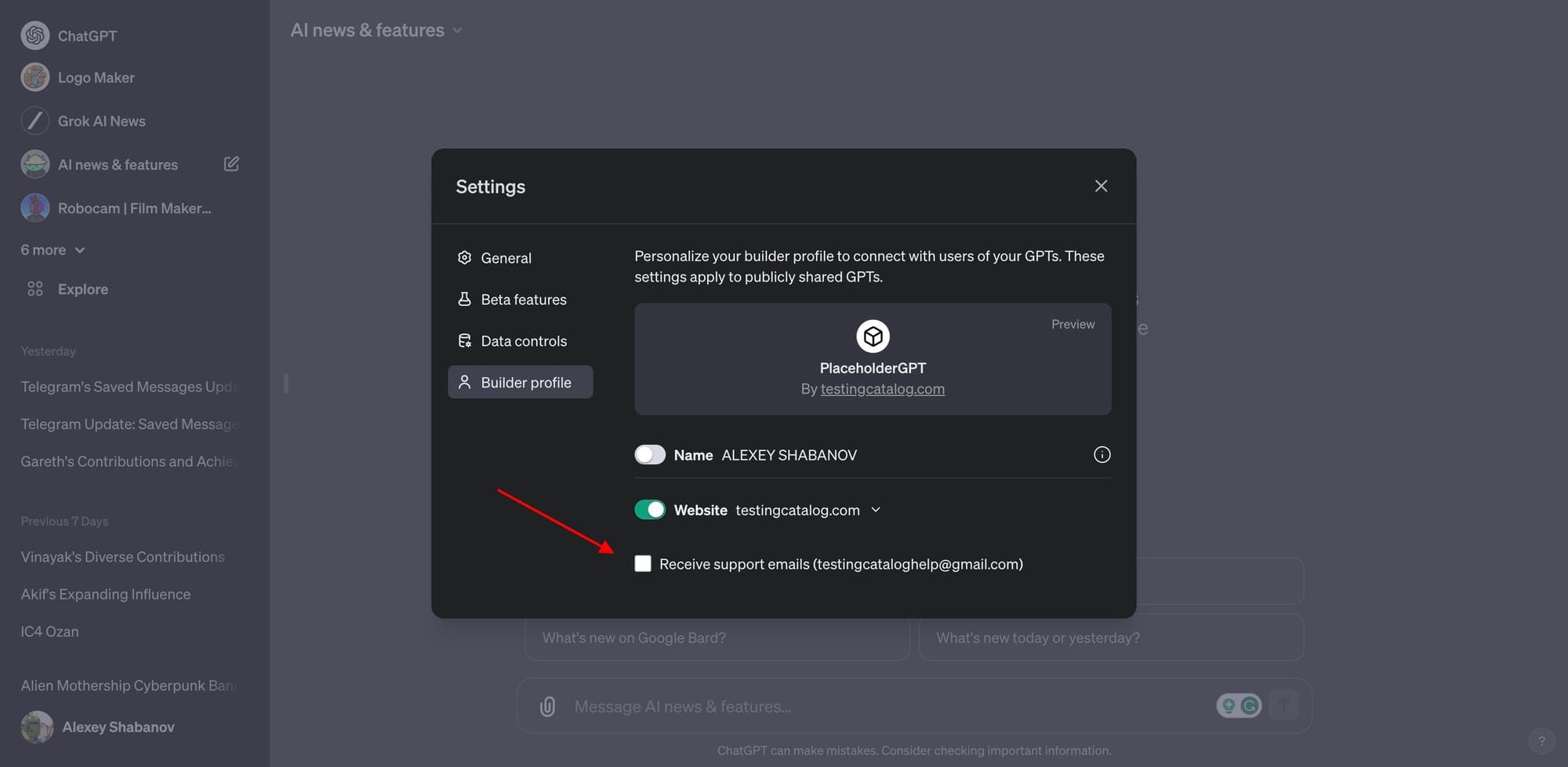This screenshot has height=767, width=1568.
Task: Click AI news & features avatar icon
Action: [x=35, y=164]
